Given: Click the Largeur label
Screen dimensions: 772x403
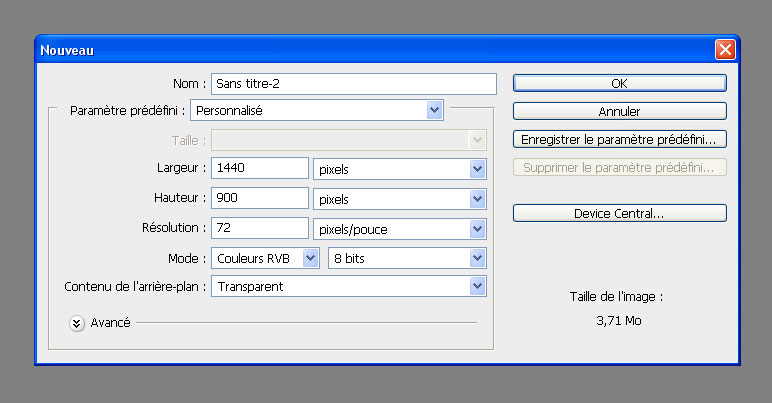Looking at the screenshot, I should point(181,168).
